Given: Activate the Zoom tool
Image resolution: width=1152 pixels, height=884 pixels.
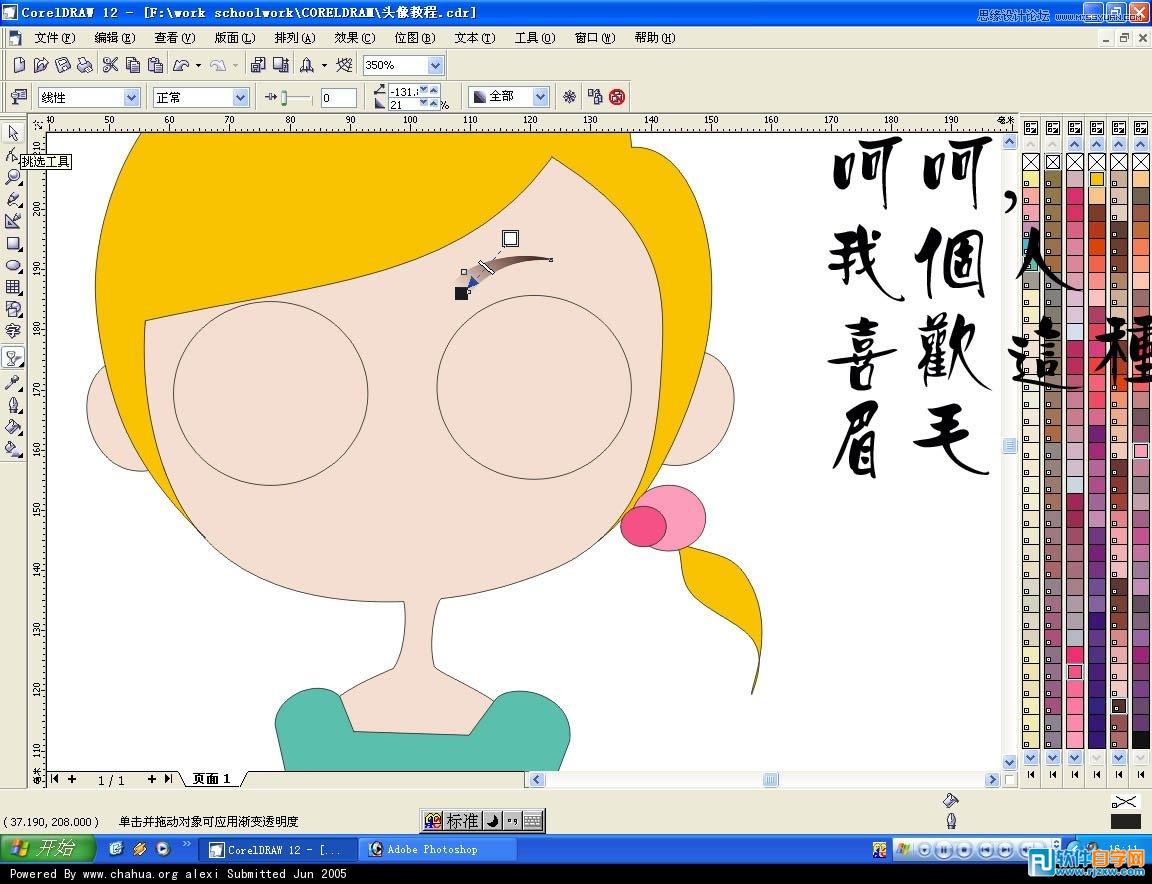Looking at the screenshot, I should (x=14, y=179).
